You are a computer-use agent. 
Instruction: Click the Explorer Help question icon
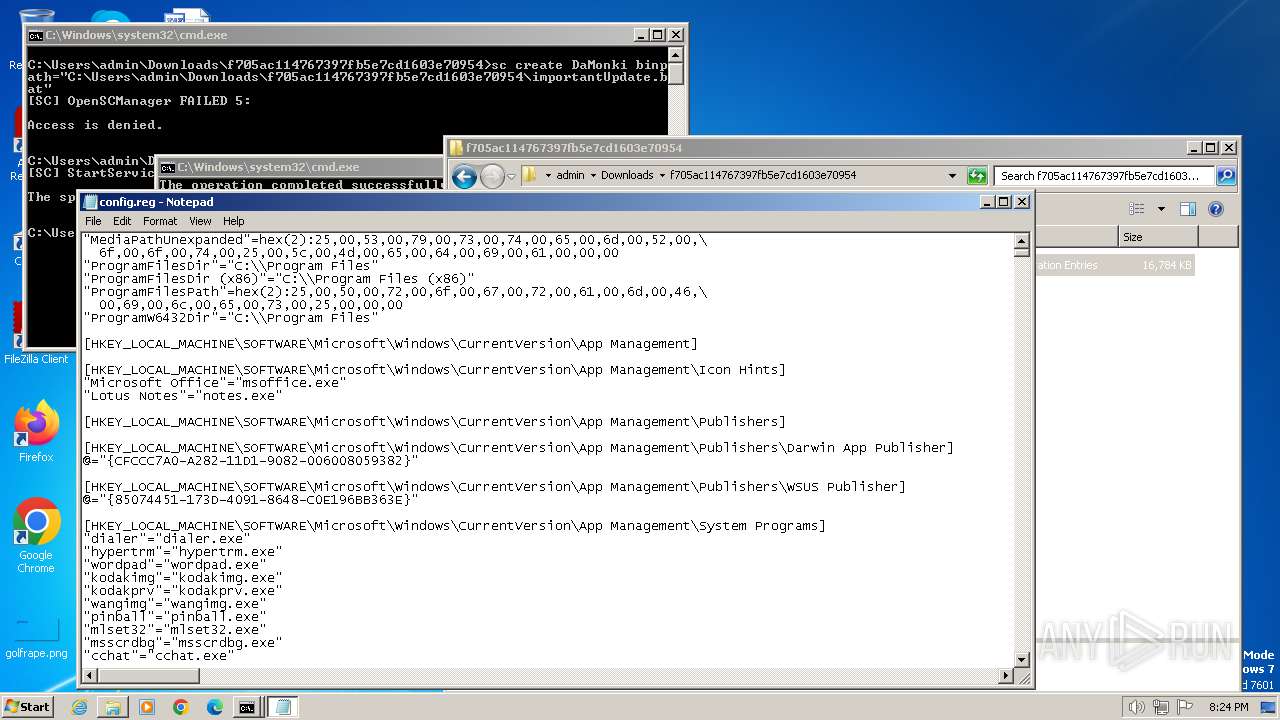point(1216,209)
